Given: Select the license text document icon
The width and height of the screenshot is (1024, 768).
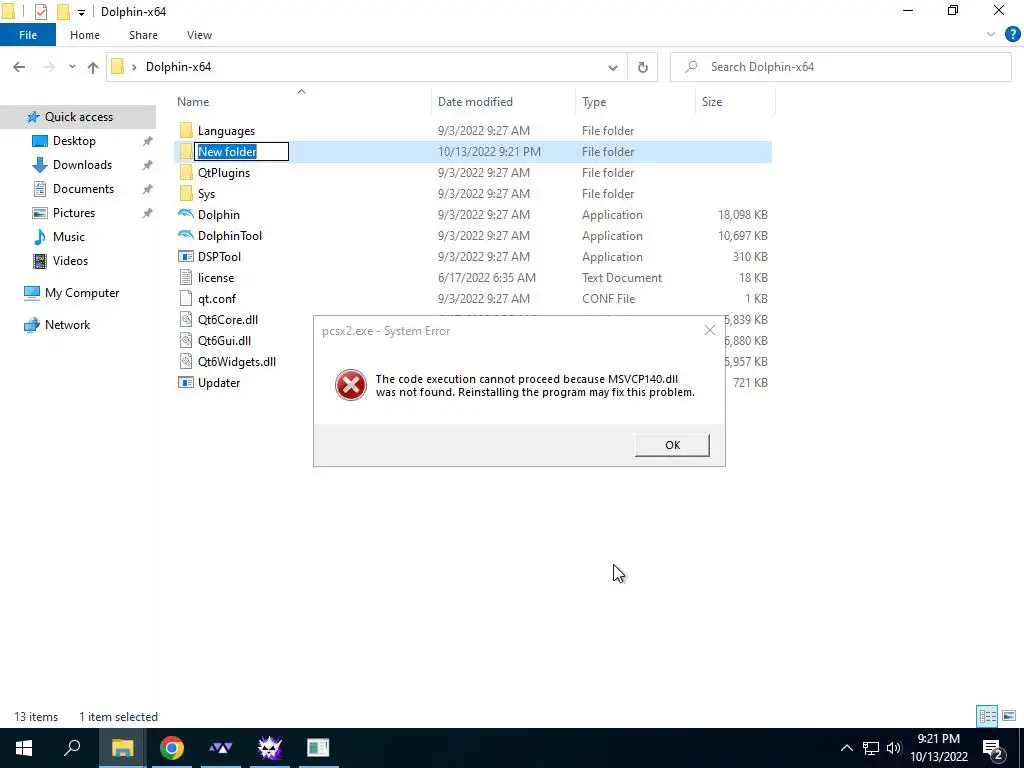Looking at the screenshot, I should click(x=186, y=278).
